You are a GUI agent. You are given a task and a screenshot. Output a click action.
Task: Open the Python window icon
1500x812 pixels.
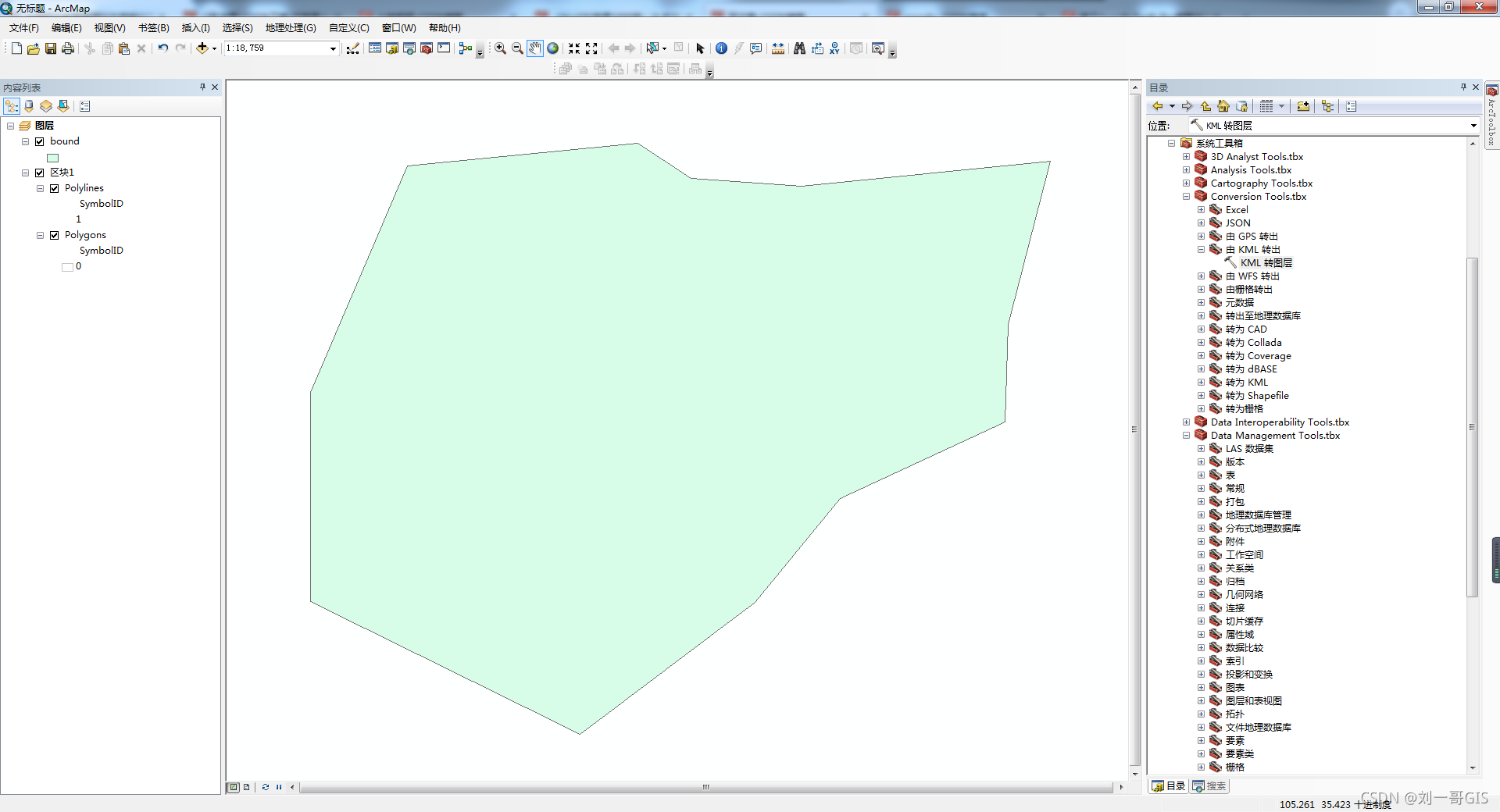tap(444, 48)
